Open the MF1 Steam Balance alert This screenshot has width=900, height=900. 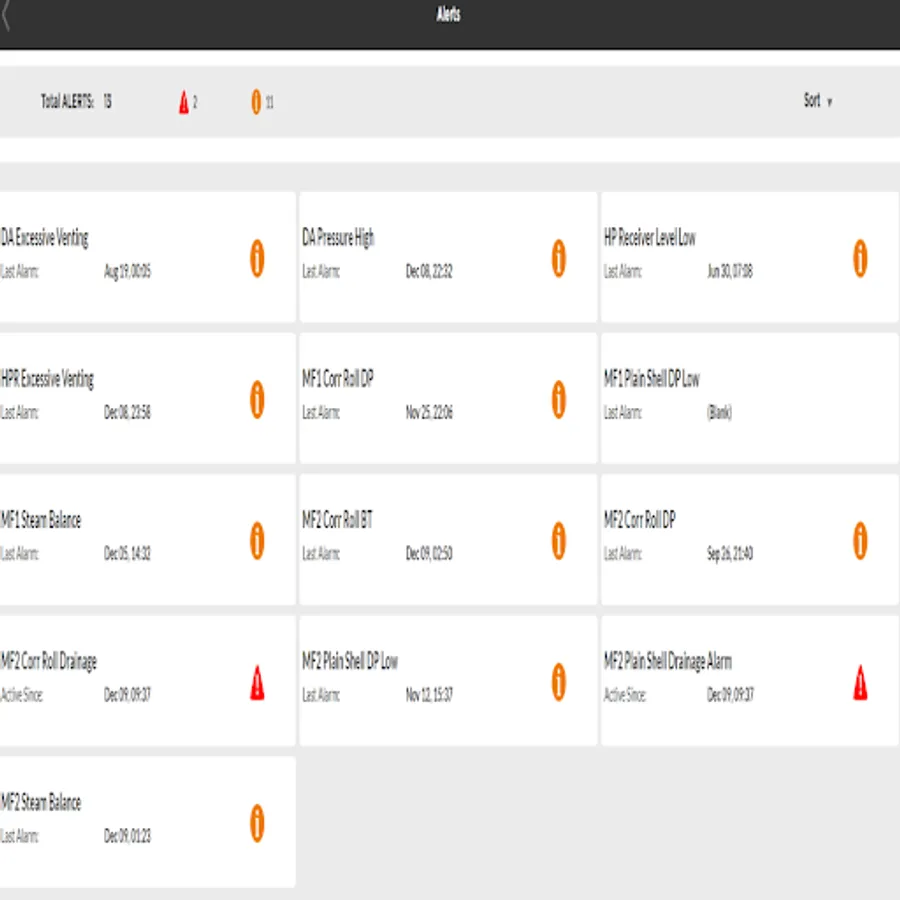pyautogui.click(x=148, y=539)
